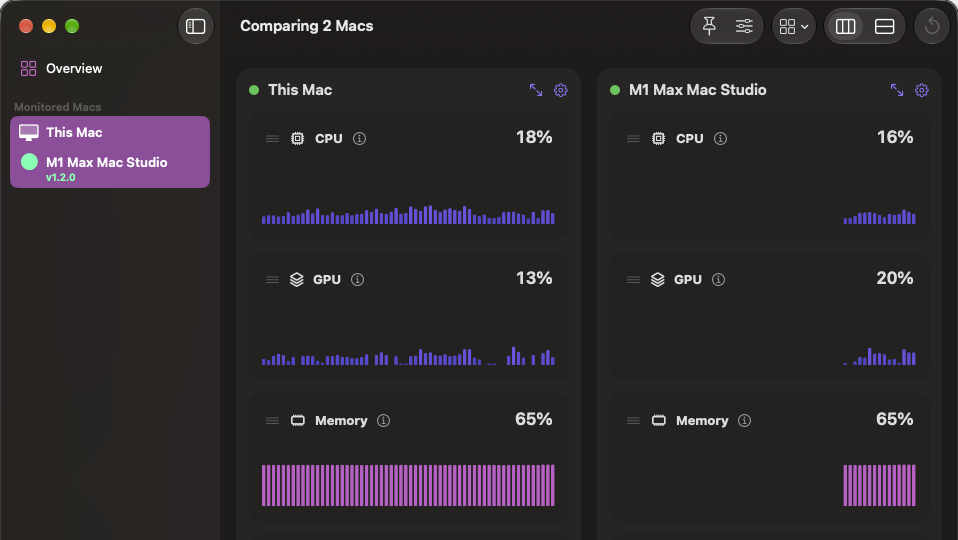958x540 pixels.
Task: Click the Memory icon on M1 Max Mac Studio
Action: pos(659,421)
